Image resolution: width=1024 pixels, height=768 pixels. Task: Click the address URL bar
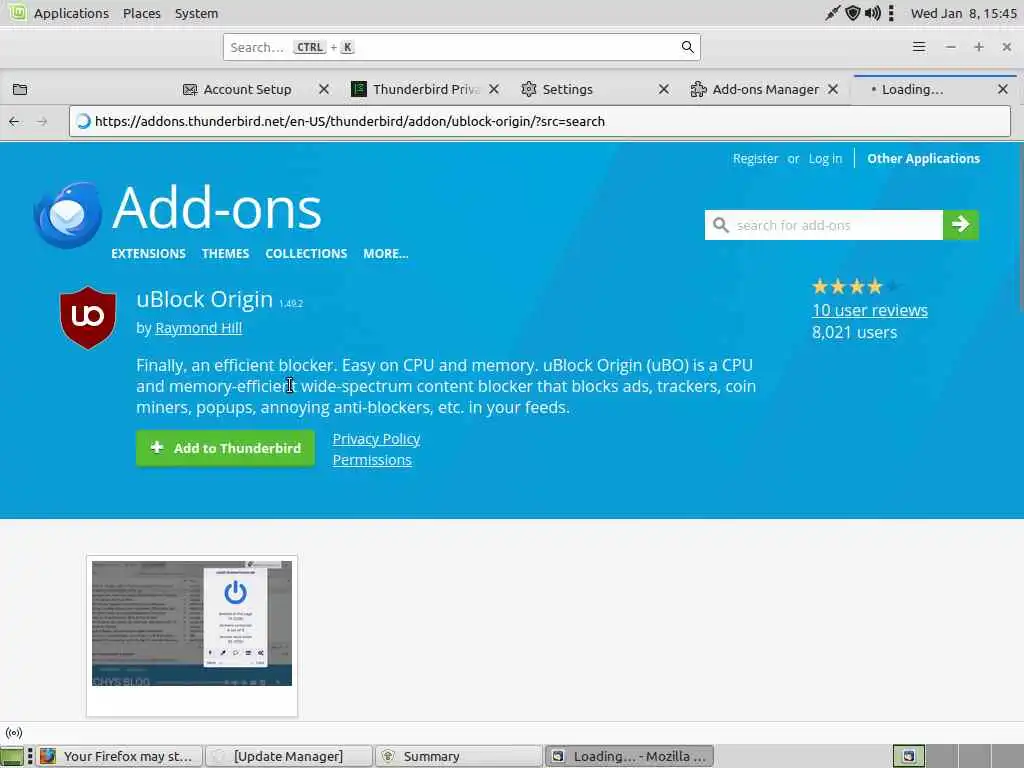click(x=540, y=121)
